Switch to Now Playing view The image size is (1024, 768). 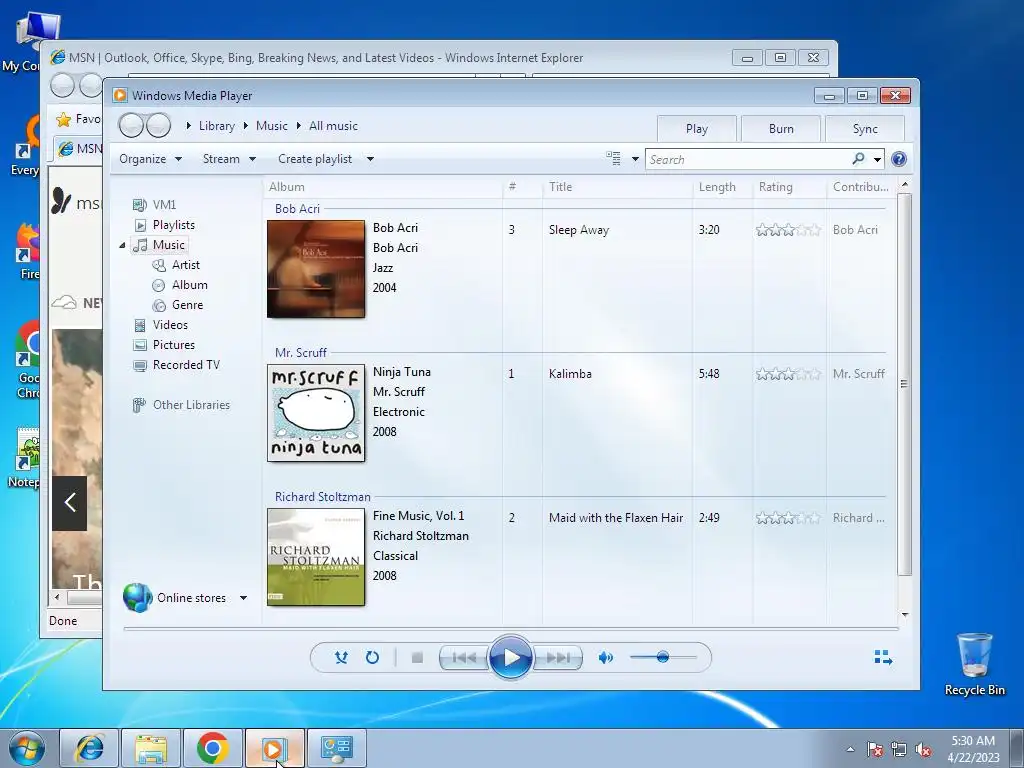(883, 658)
